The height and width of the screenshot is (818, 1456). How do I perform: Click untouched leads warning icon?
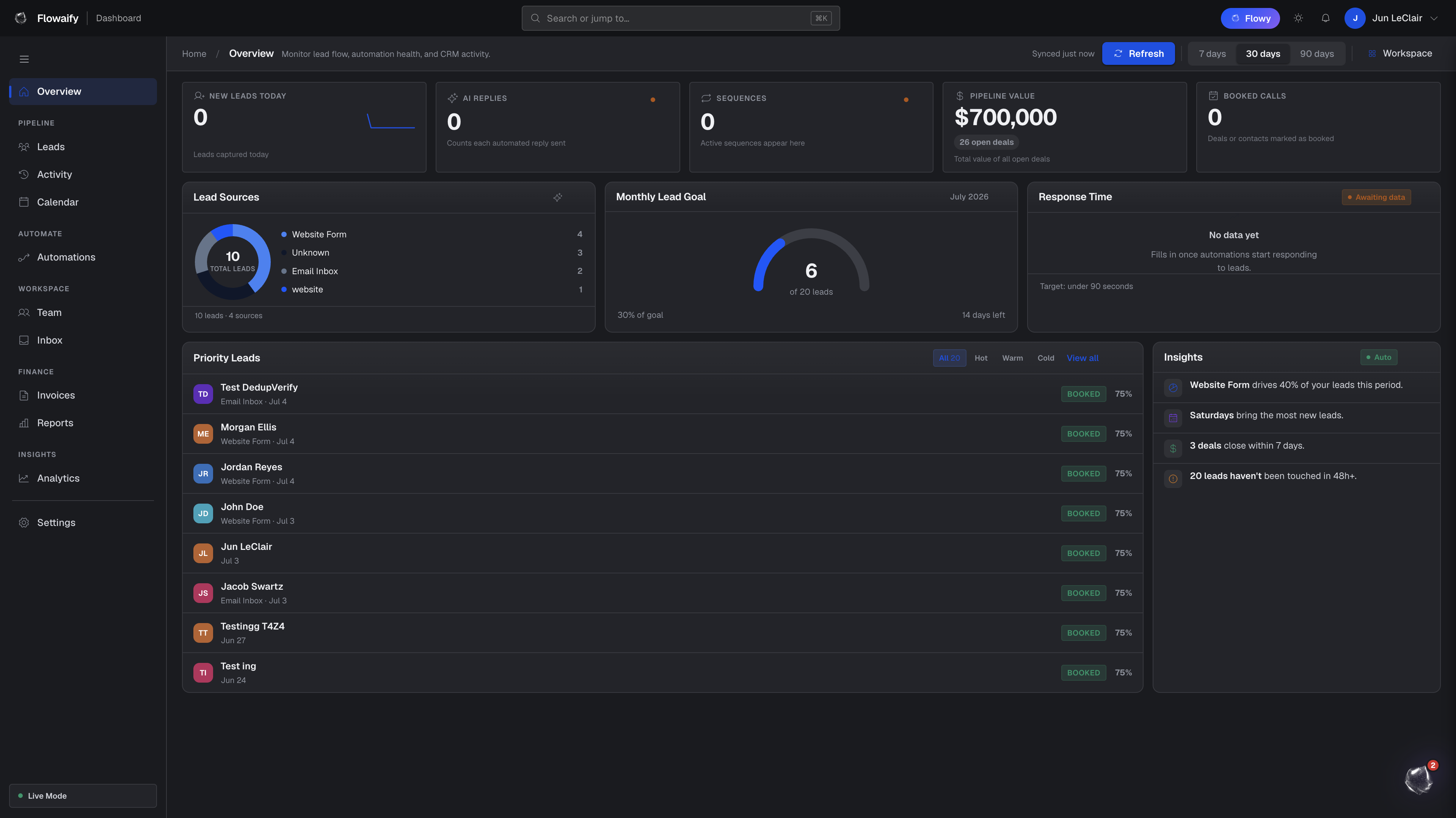click(1174, 479)
